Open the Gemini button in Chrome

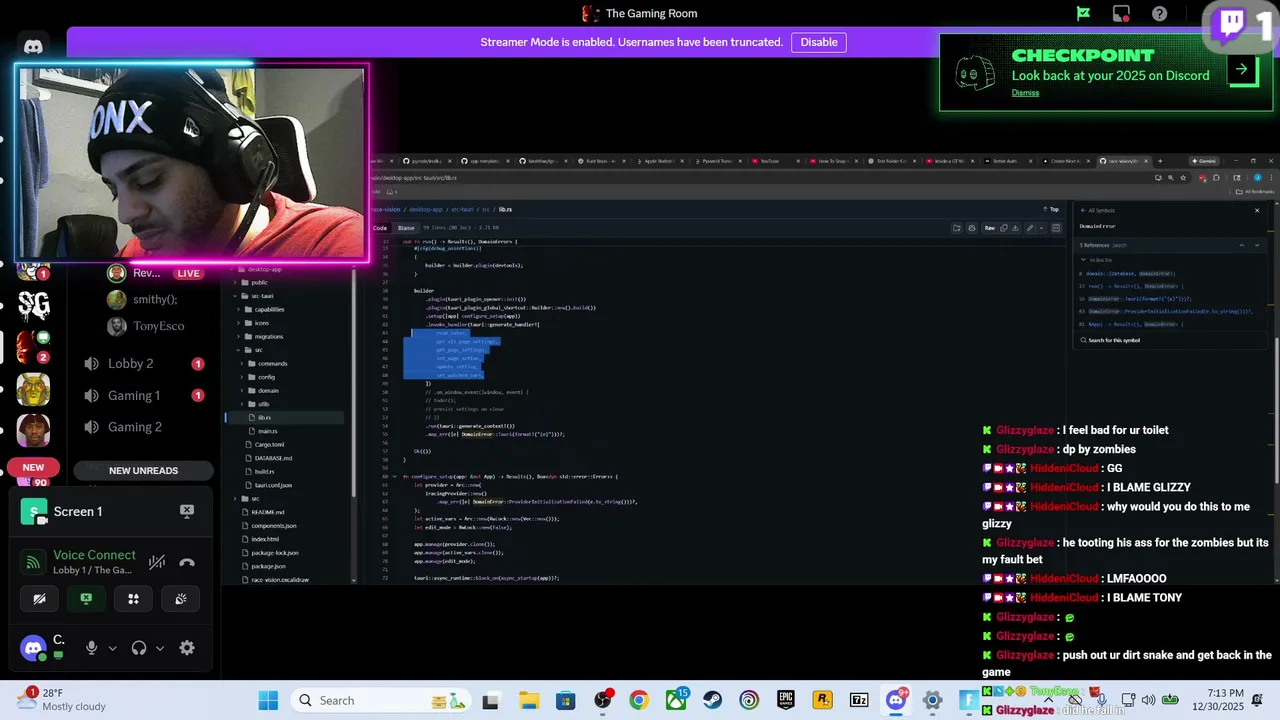pos(1204,161)
